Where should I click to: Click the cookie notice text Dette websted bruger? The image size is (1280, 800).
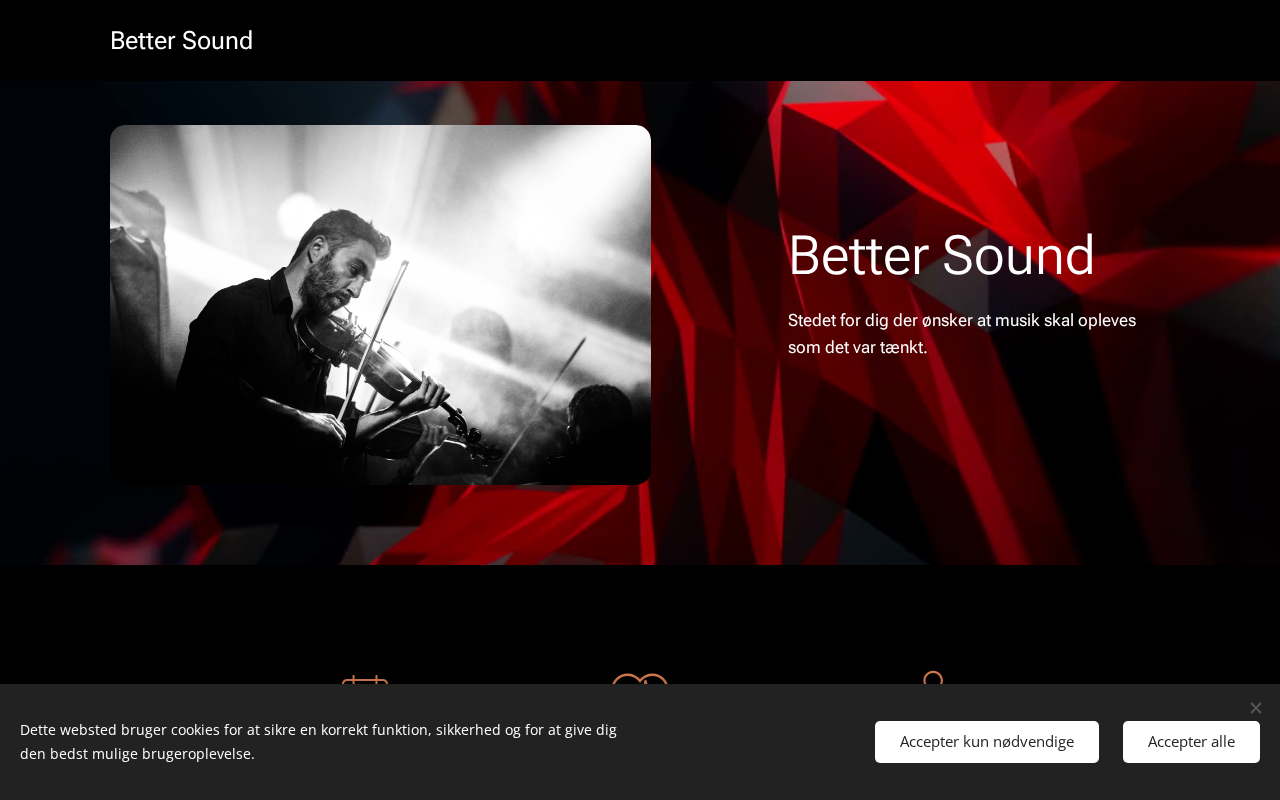pos(318,742)
